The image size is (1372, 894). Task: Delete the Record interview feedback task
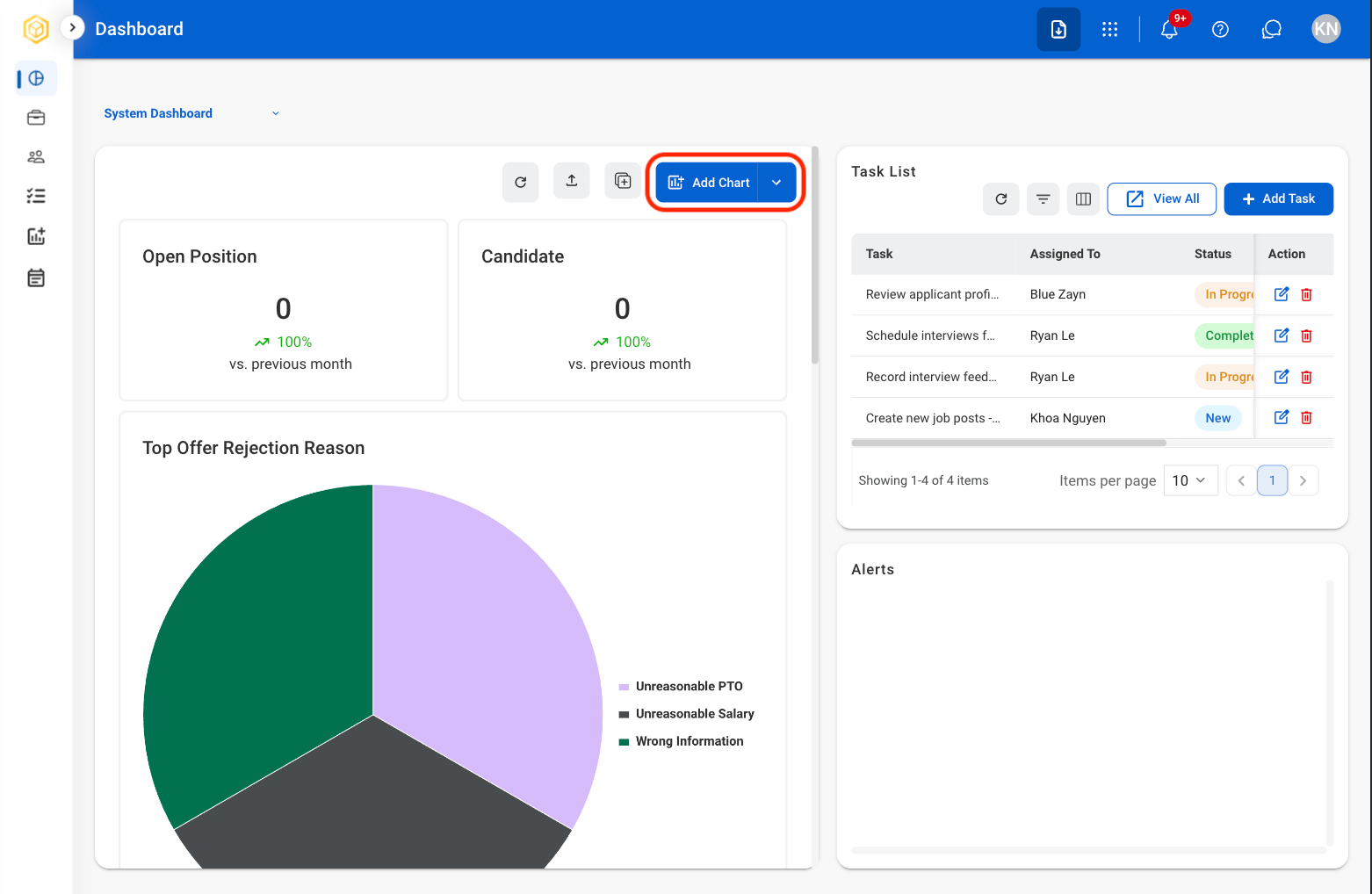[x=1306, y=377]
